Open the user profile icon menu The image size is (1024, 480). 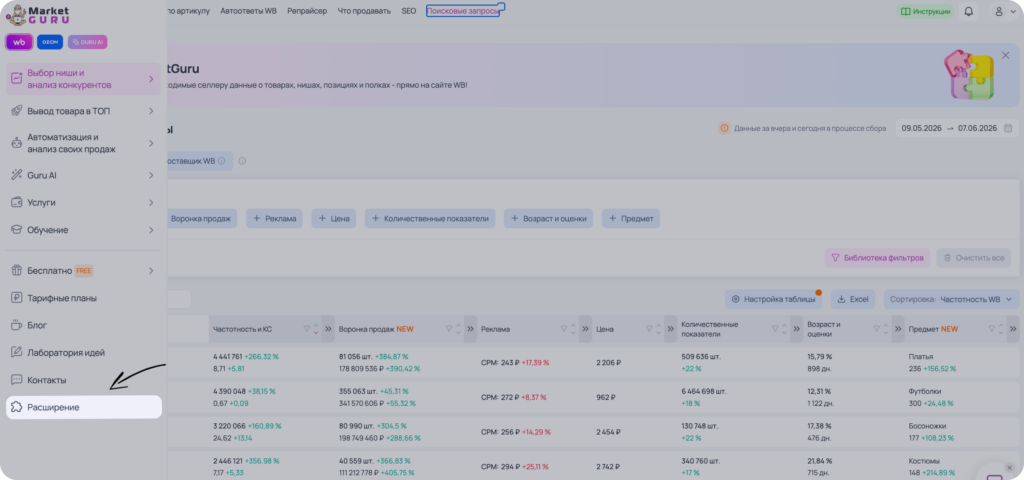pyautogui.click(x=1003, y=11)
